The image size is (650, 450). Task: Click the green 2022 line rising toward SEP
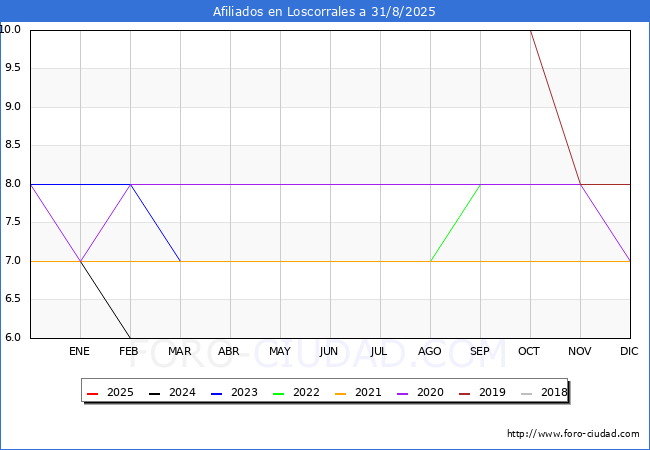456,223
